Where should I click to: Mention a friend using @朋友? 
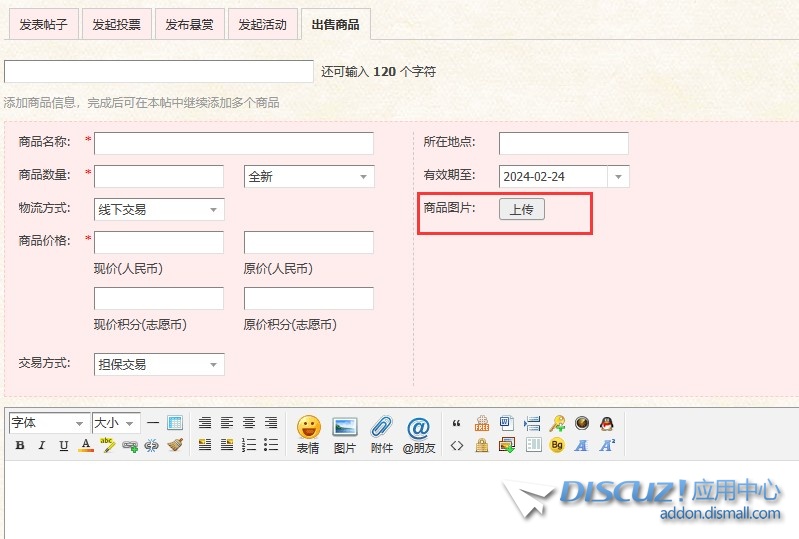click(x=419, y=435)
